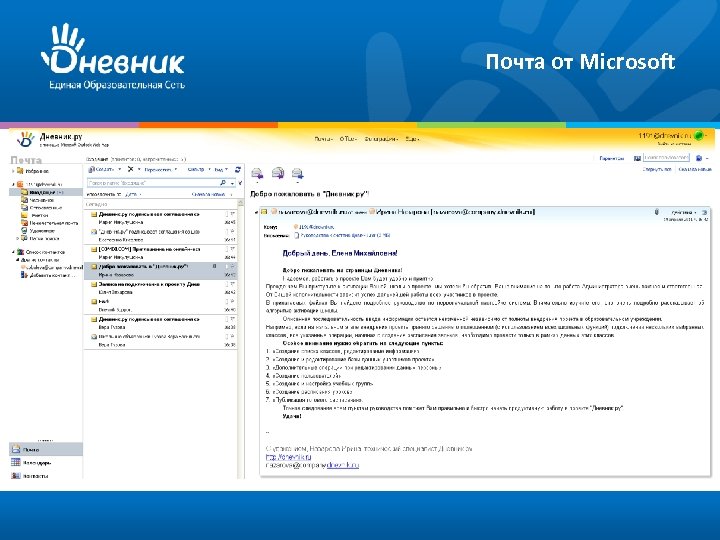This screenshot has width=720, height=540.
Task: Open the Отправленные sent folder
Action: pos(41,208)
